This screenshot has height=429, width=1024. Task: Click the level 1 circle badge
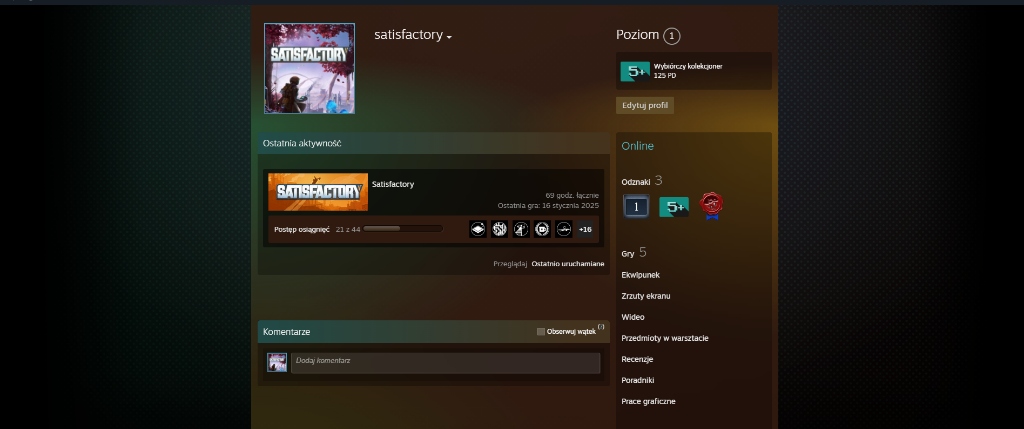pos(671,36)
